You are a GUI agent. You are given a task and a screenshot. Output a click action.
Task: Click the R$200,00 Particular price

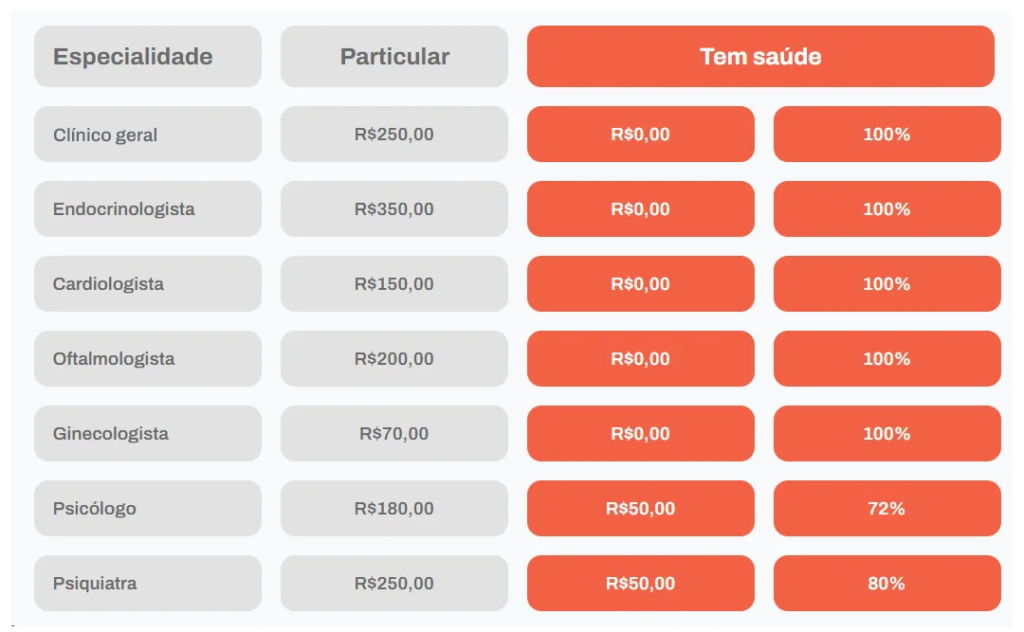click(x=394, y=359)
